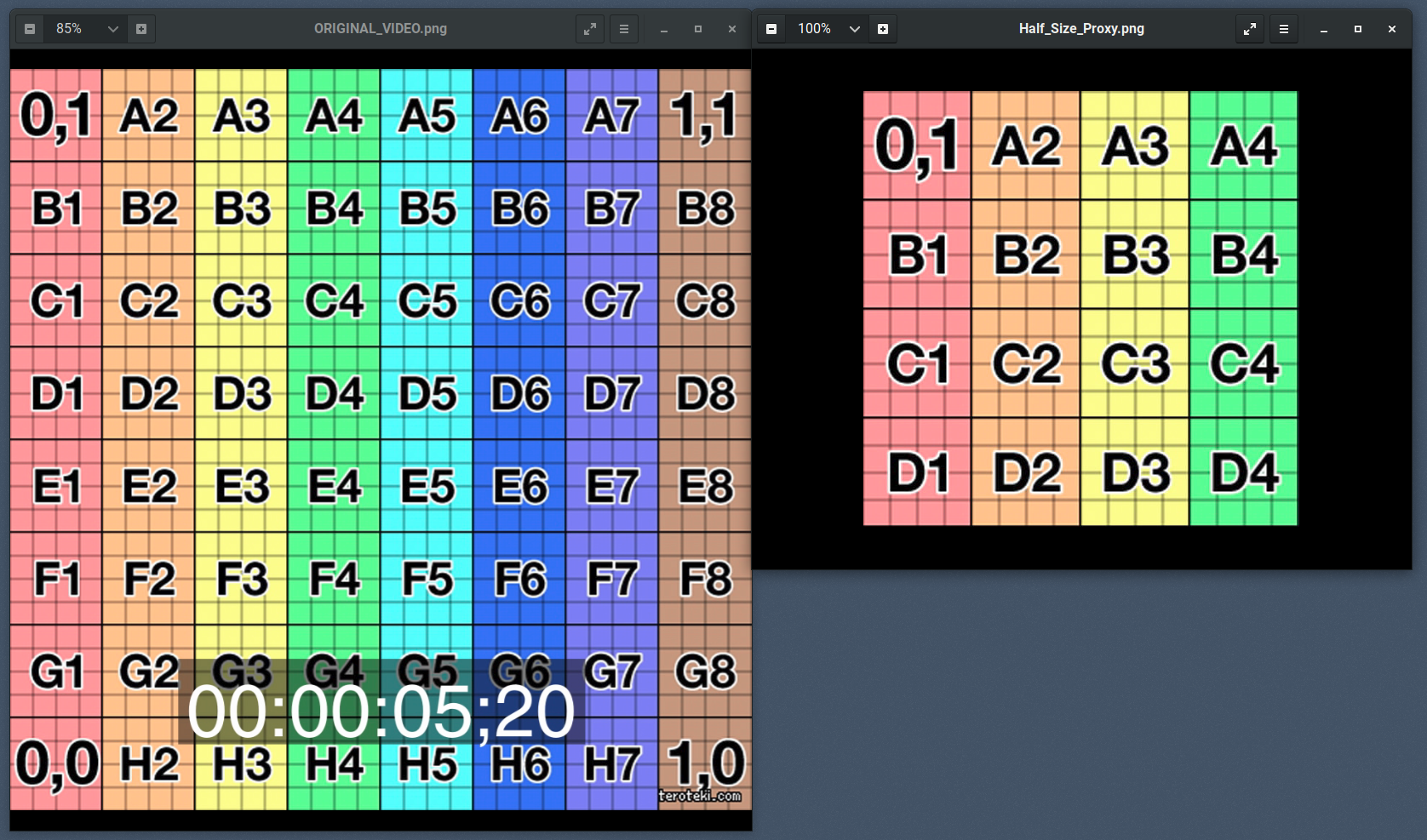Open hamburger menu of ORIGINAL_VIDEO.png window
Image resolution: width=1427 pixels, height=840 pixels.
click(x=624, y=29)
